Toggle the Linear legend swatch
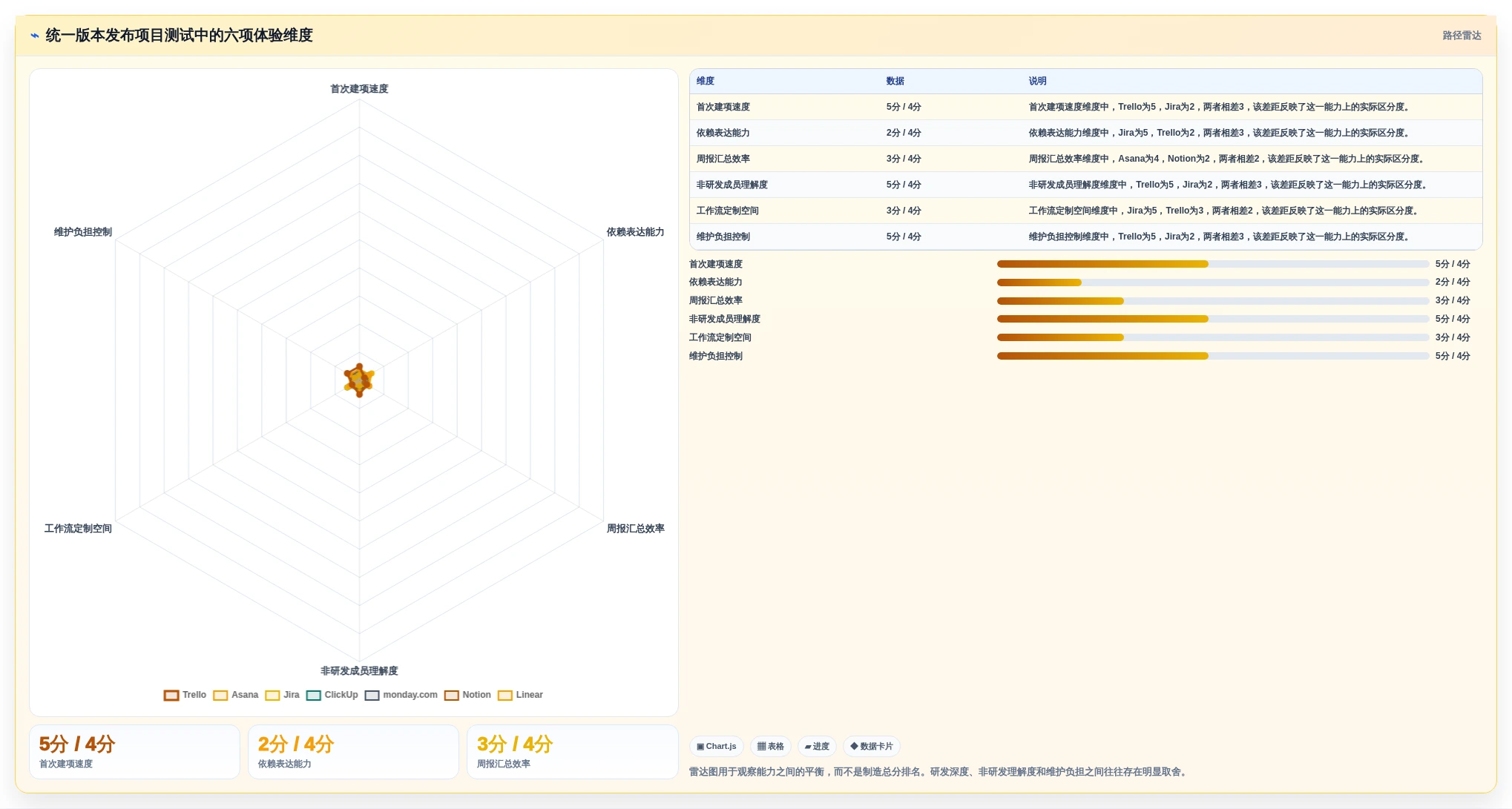The height and width of the screenshot is (809, 1512). point(504,696)
